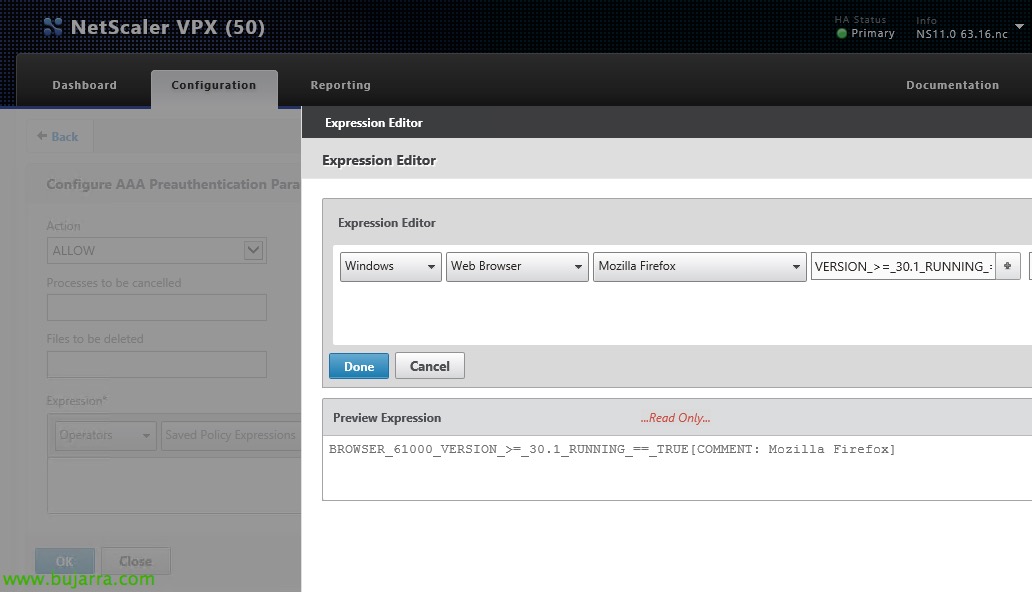Open the Documentation tab
Image resolution: width=1032 pixels, height=592 pixels.
coord(952,85)
